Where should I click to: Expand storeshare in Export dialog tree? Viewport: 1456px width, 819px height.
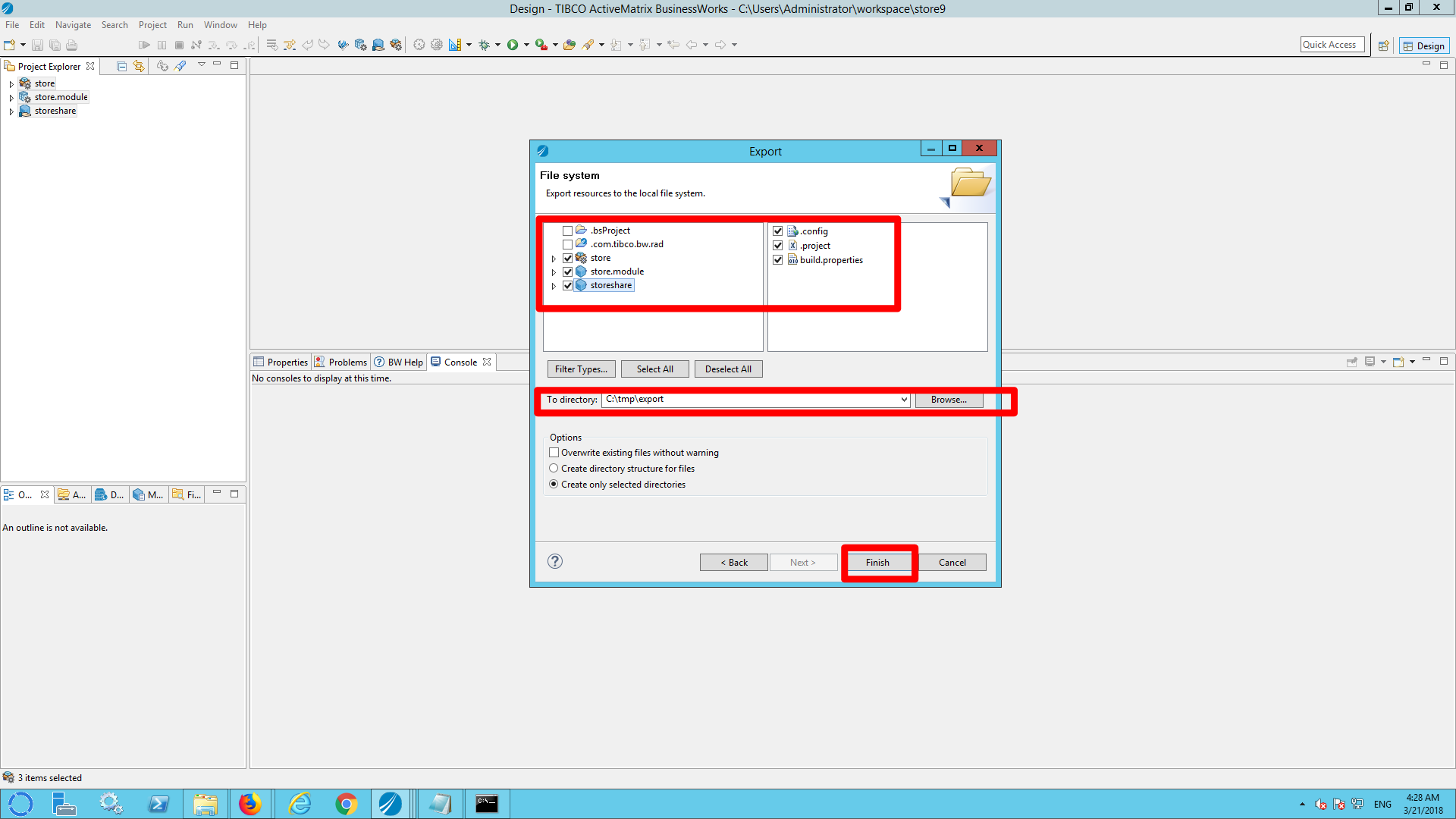pos(554,286)
